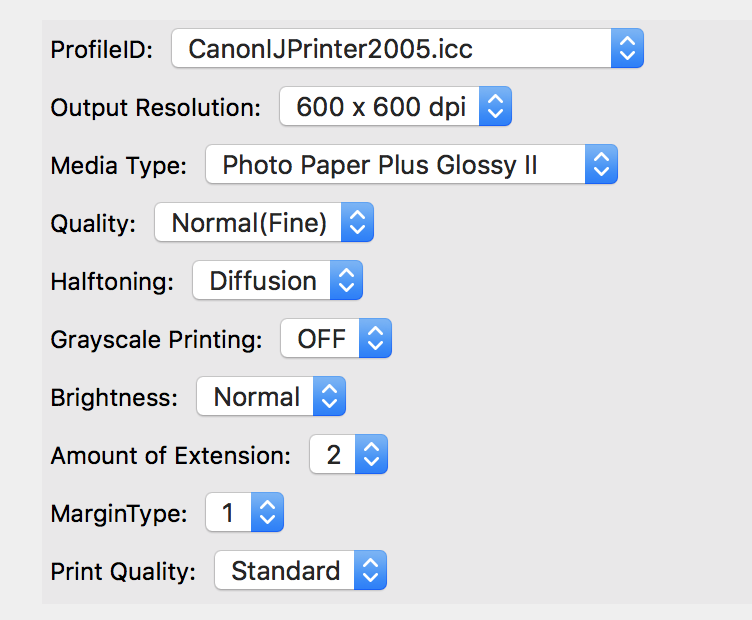The width and height of the screenshot is (752, 620).
Task: Click blue chevron arrows next to Diffusion
Action: point(346,281)
